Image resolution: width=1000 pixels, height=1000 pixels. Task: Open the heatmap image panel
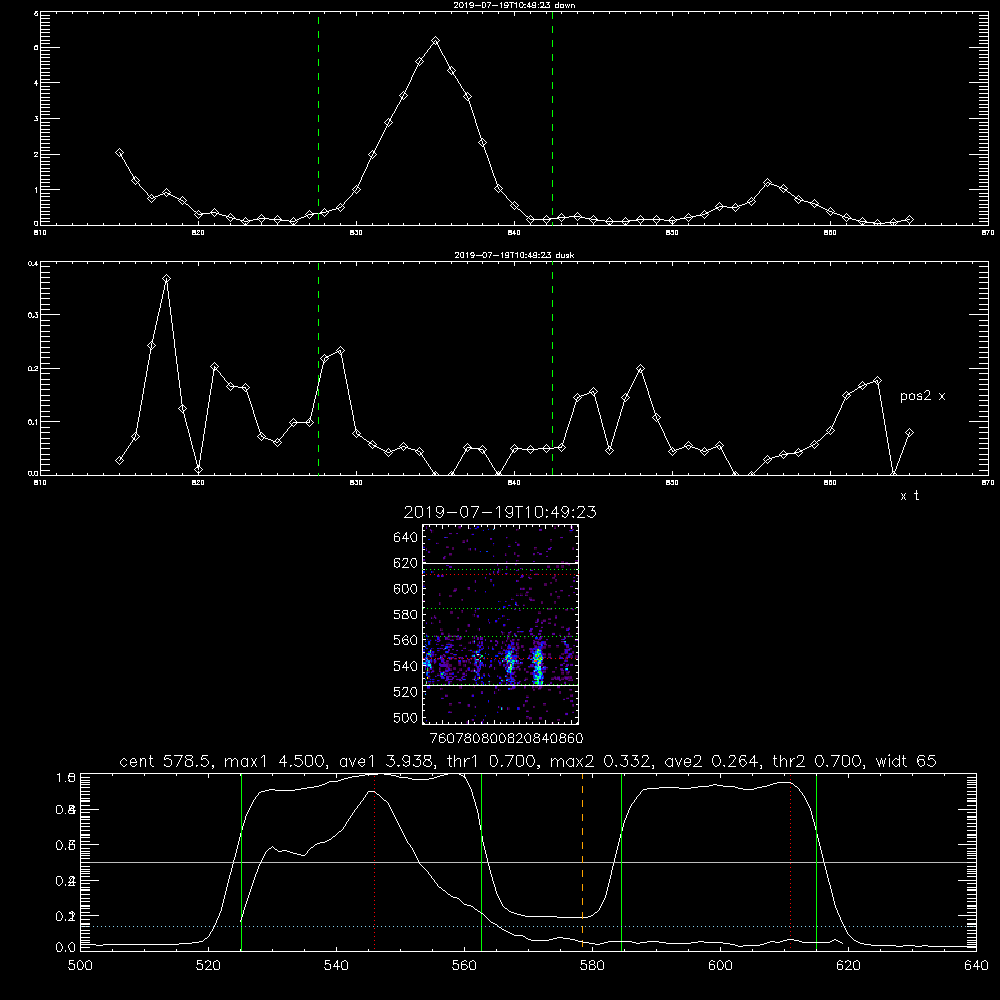[500, 624]
